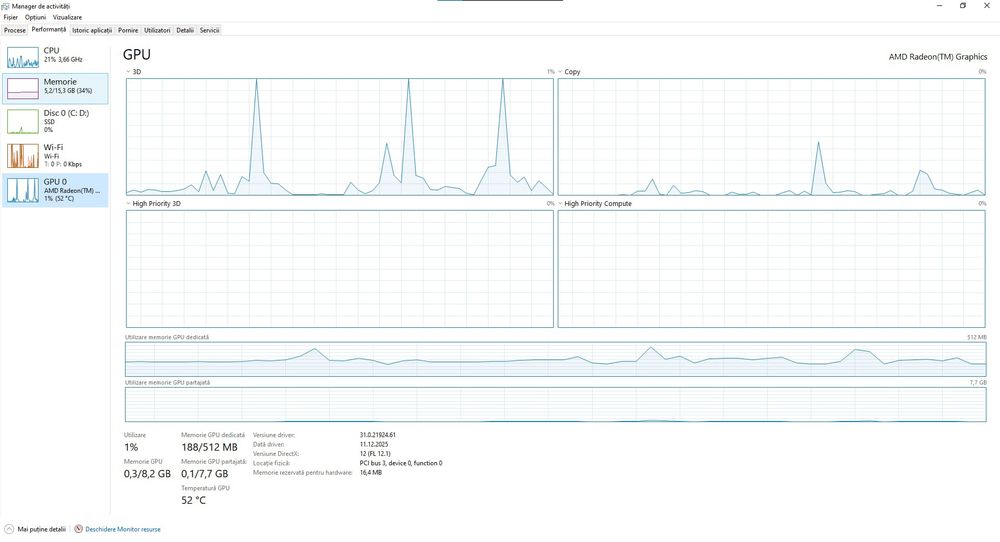The width and height of the screenshot is (1000, 542).
Task: Click the Utilizare 1% value
Action: (131, 447)
